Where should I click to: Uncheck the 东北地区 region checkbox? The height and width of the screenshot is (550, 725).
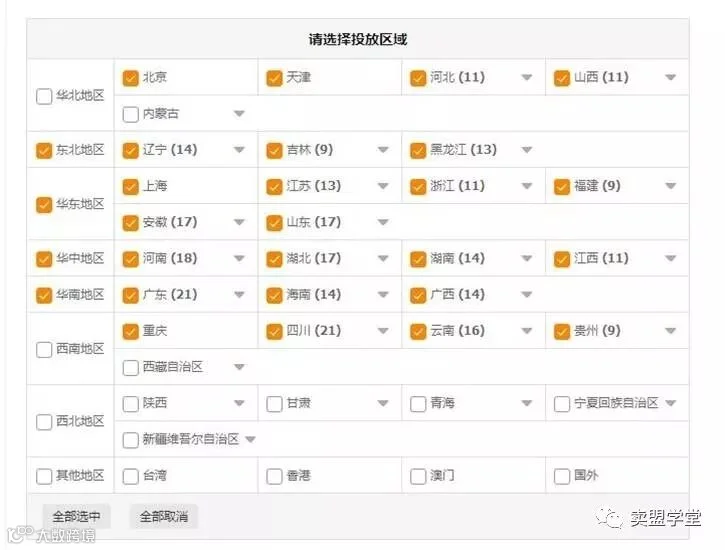pos(44,150)
